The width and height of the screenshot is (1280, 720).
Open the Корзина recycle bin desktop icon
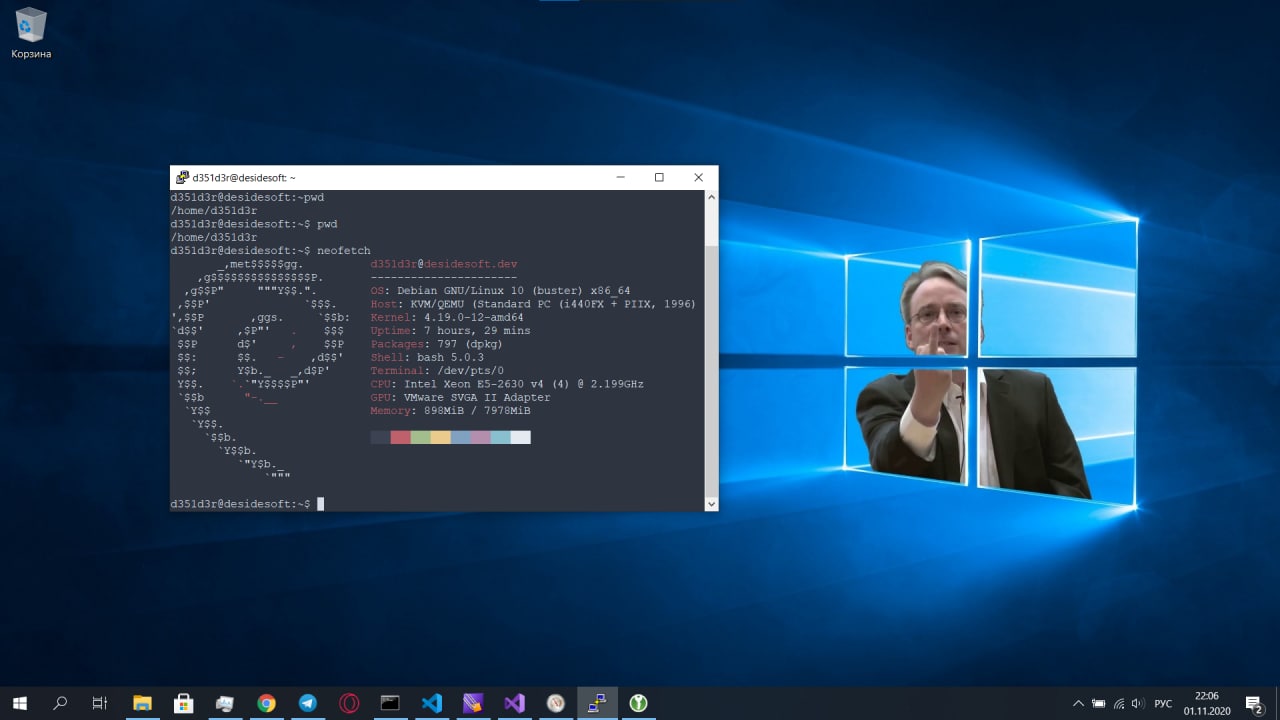tap(31, 34)
